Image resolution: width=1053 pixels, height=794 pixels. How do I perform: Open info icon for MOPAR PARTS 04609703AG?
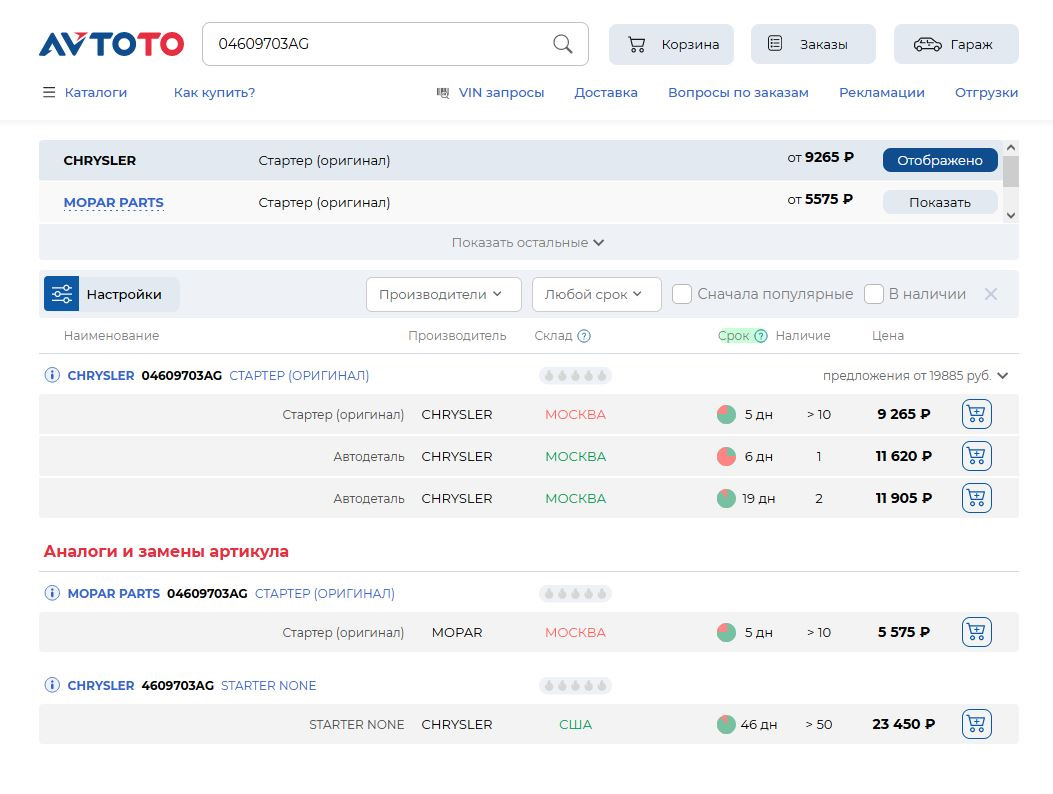point(52,593)
